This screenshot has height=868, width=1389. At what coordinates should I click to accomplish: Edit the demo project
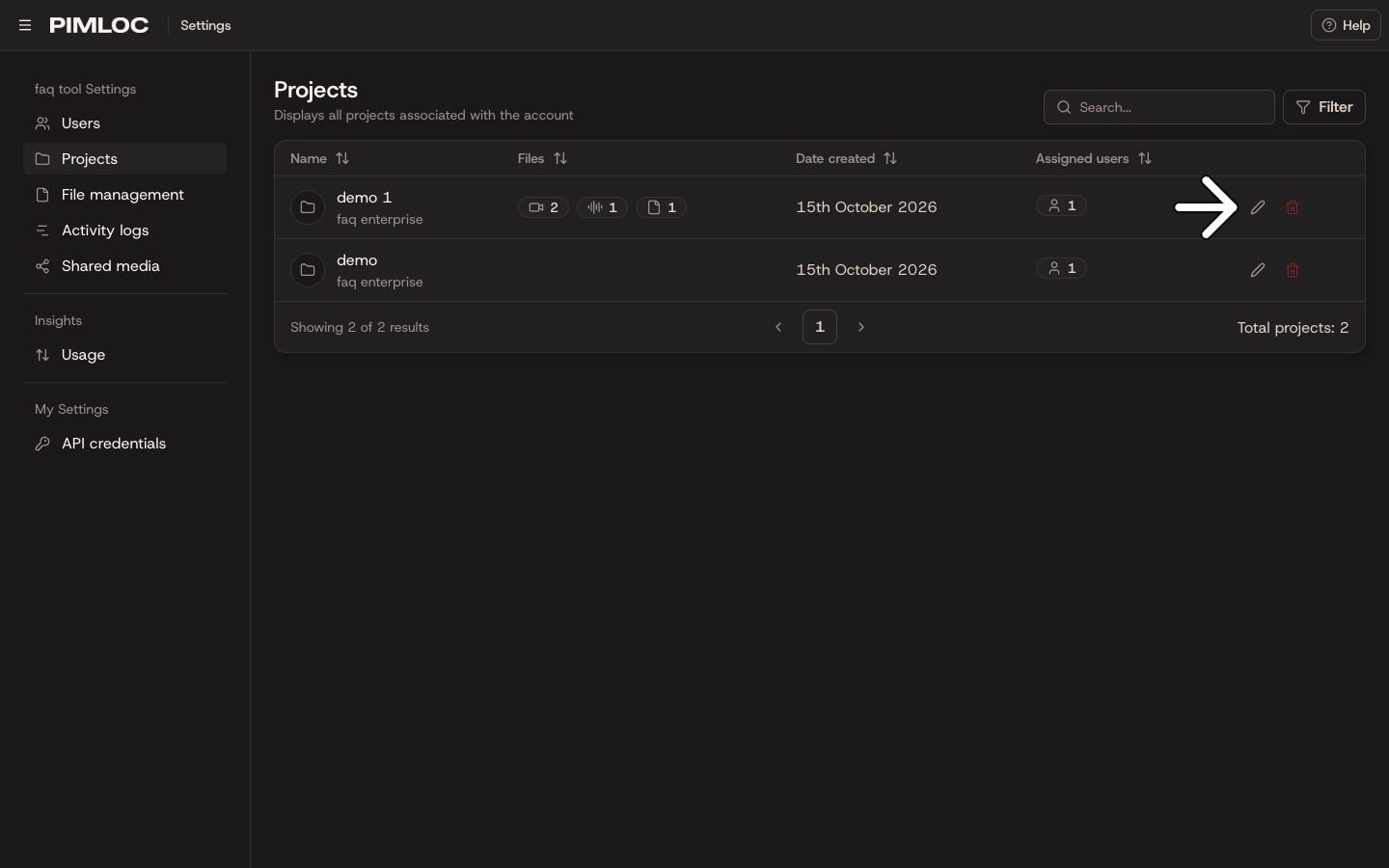1258,270
